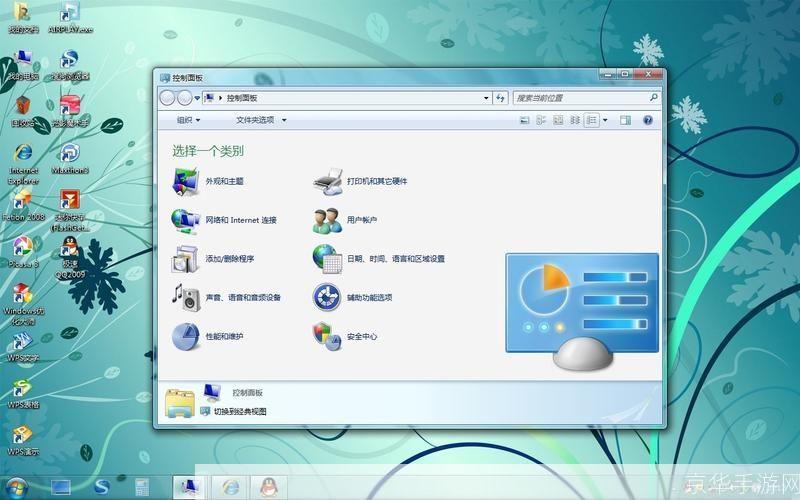The height and width of the screenshot is (500, 800).
Task: Open the 声音、语音和音频设备 speaker icon
Action: point(186,298)
